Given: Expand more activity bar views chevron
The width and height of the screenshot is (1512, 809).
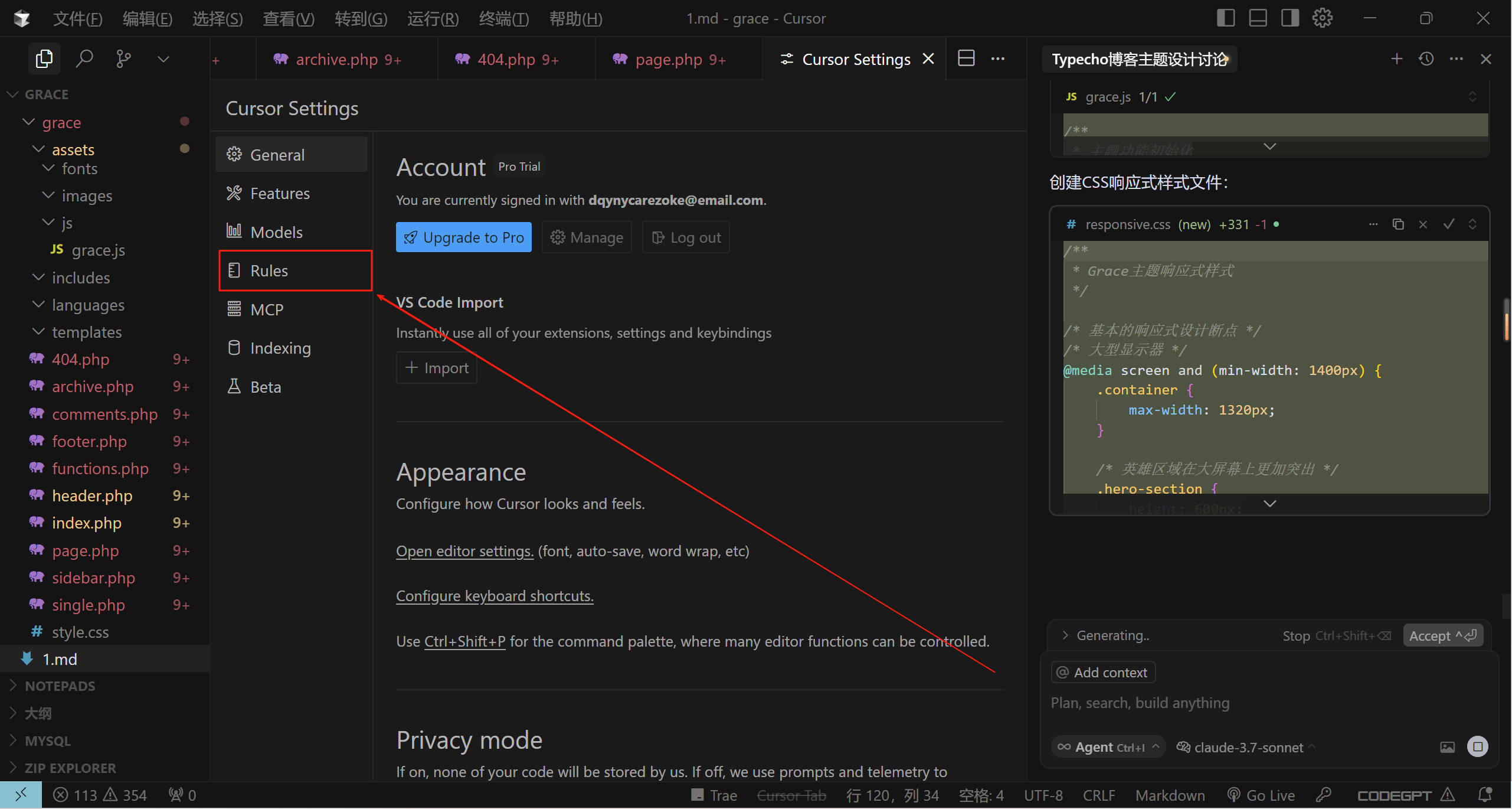Looking at the screenshot, I should click(163, 58).
